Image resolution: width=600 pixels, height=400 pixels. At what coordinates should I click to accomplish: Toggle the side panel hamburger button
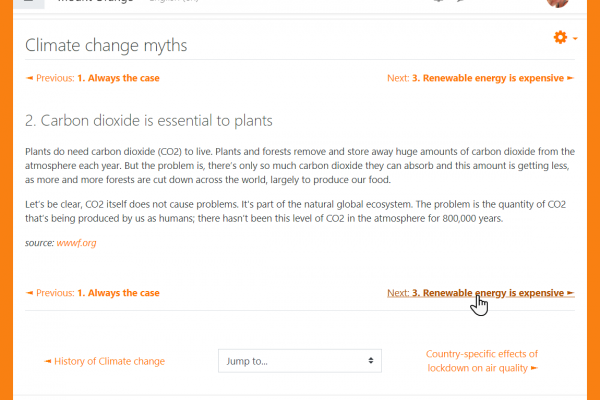(x=29, y=3)
